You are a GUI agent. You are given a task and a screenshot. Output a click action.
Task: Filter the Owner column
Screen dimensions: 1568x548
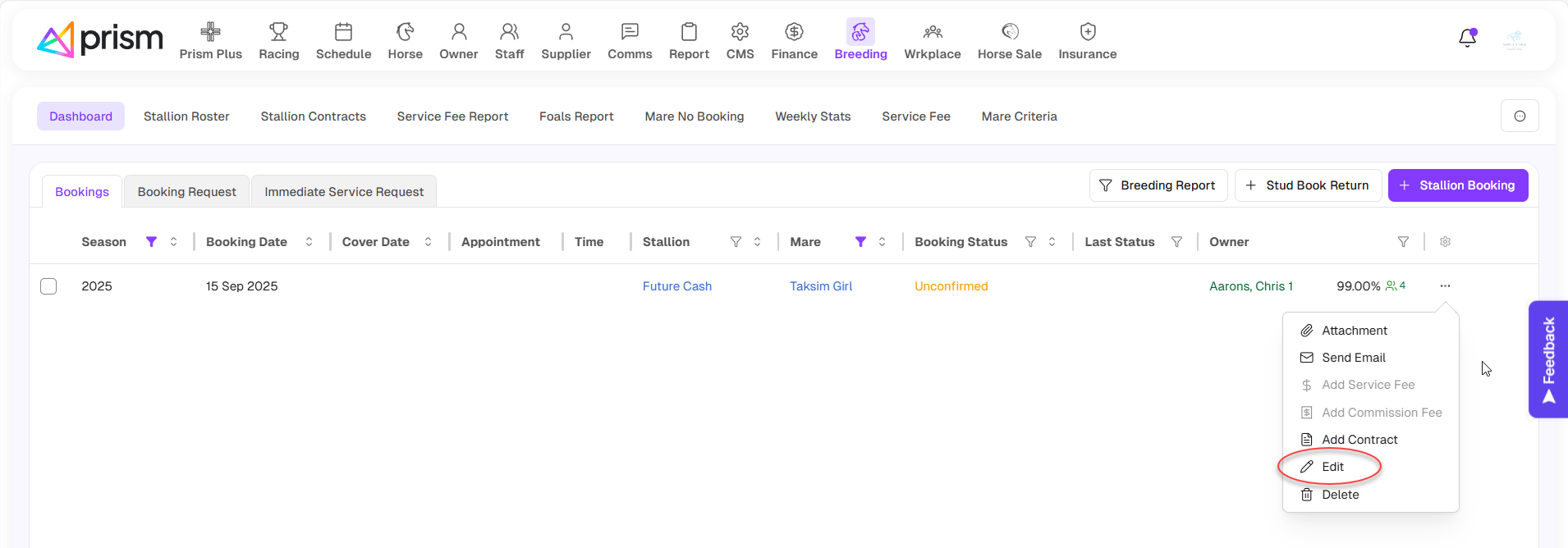(x=1403, y=242)
